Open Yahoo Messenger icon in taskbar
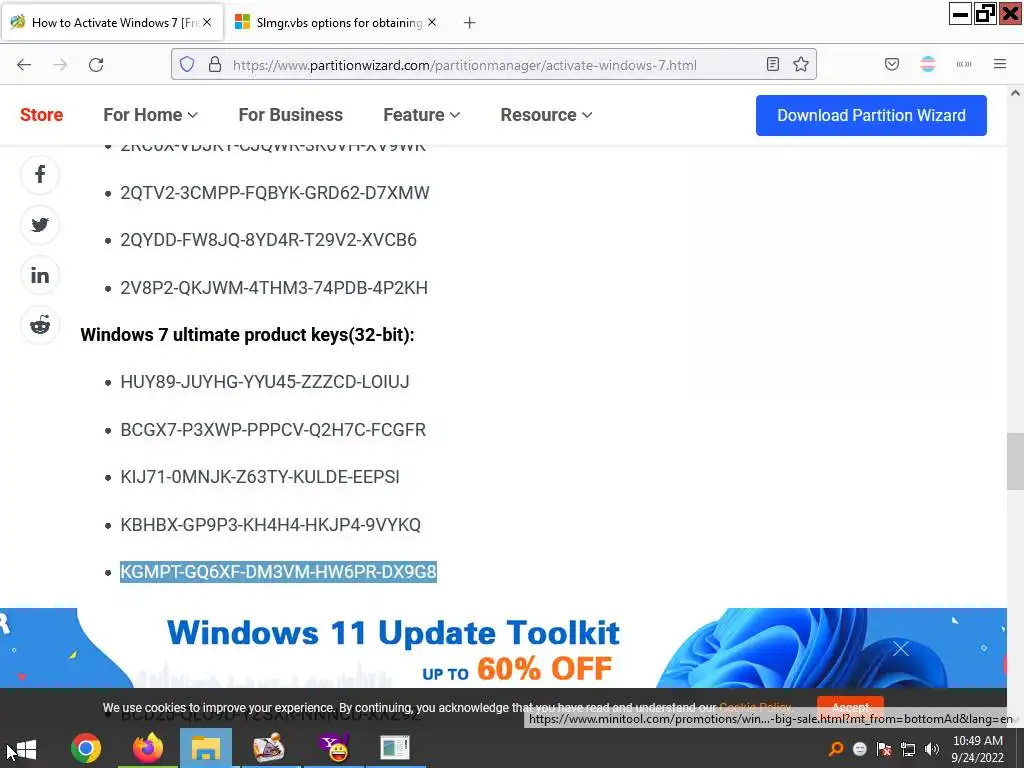Image resolution: width=1024 pixels, height=768 pixels. [334, 748]
